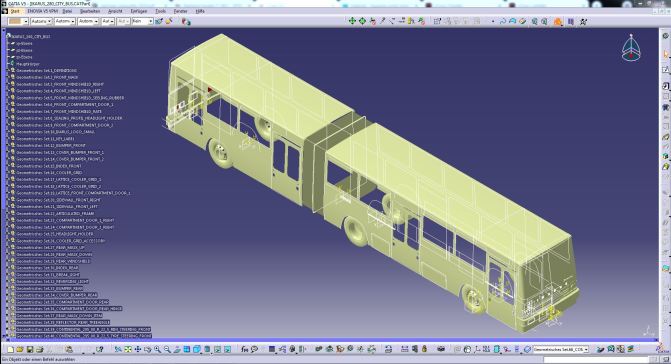Image resolution: width=671 pixels, height=364 pixels.
Task: Toggle Hide/Show for the selected object
Action: pos(217,349)
